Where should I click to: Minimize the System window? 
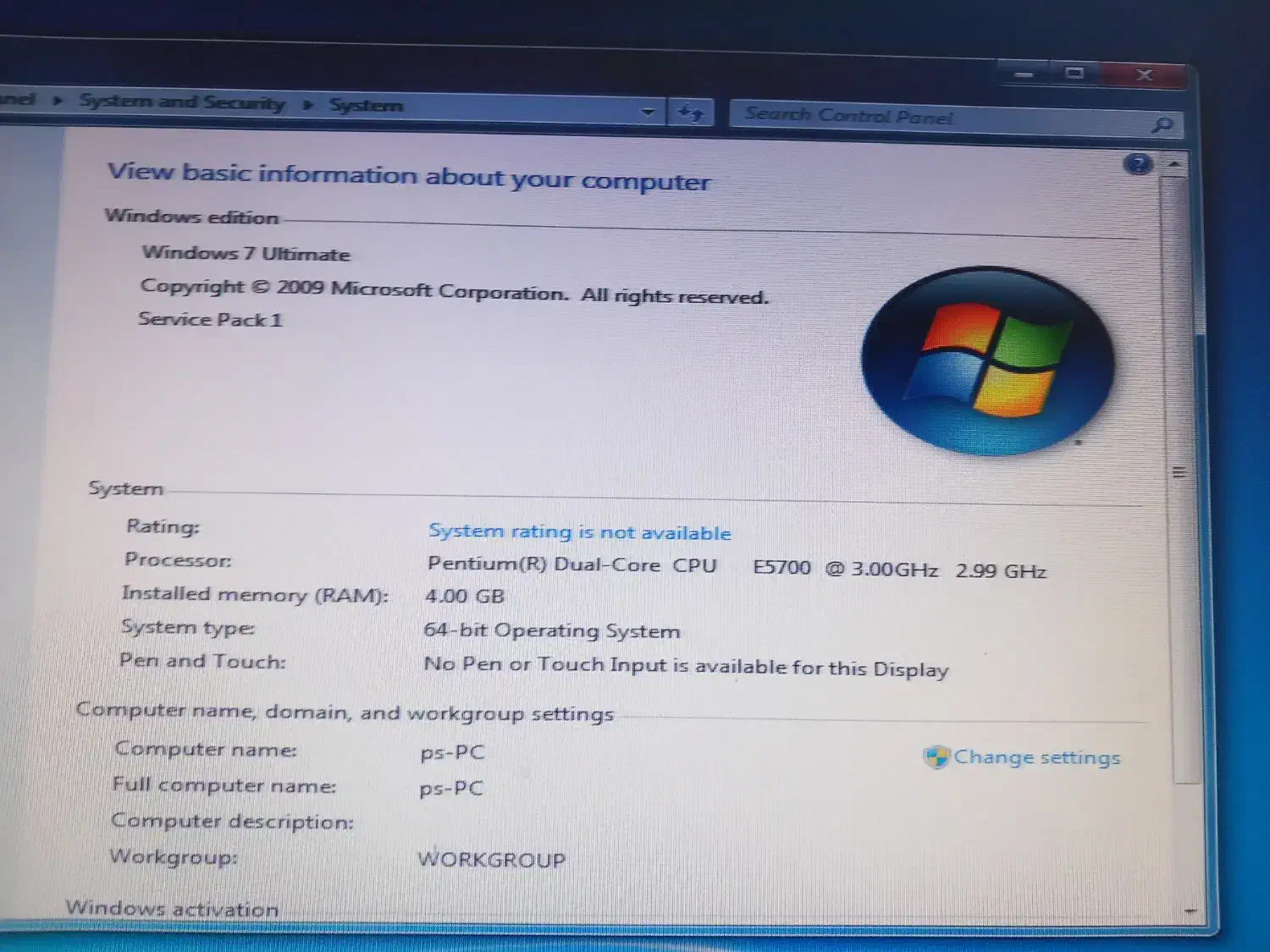point(1024,74)
